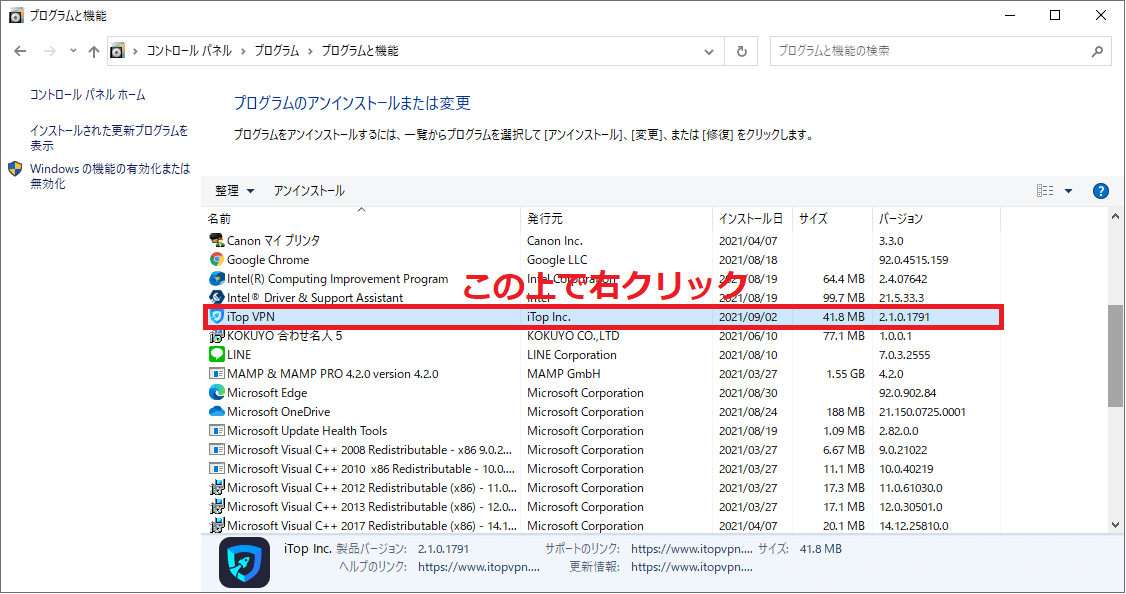Sort by the バージョン column header
Viewport: 1126px width, 594px height.
click(x=936, y=218)
